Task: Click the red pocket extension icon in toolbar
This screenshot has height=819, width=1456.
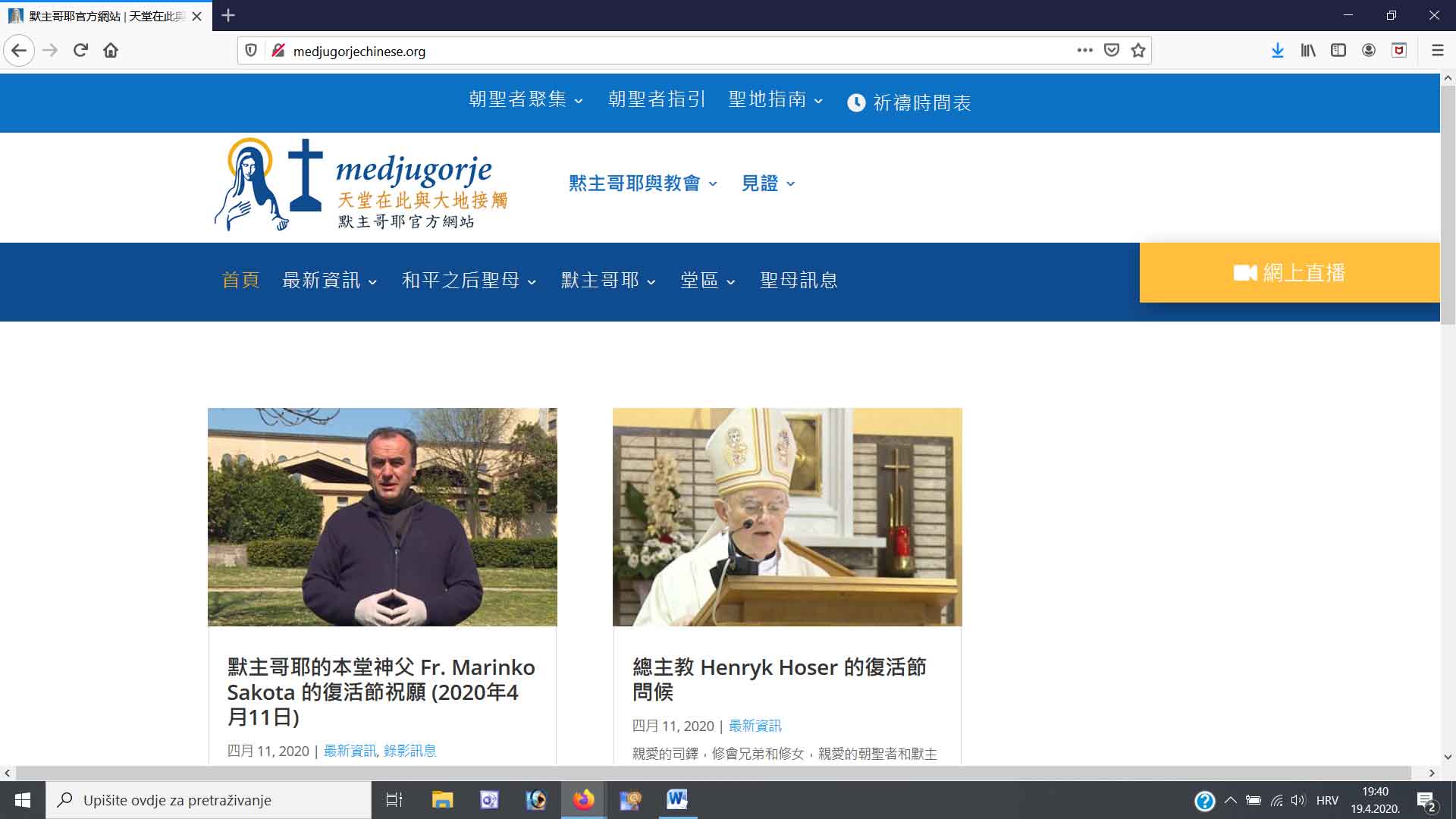Action: click(1399, 51)
